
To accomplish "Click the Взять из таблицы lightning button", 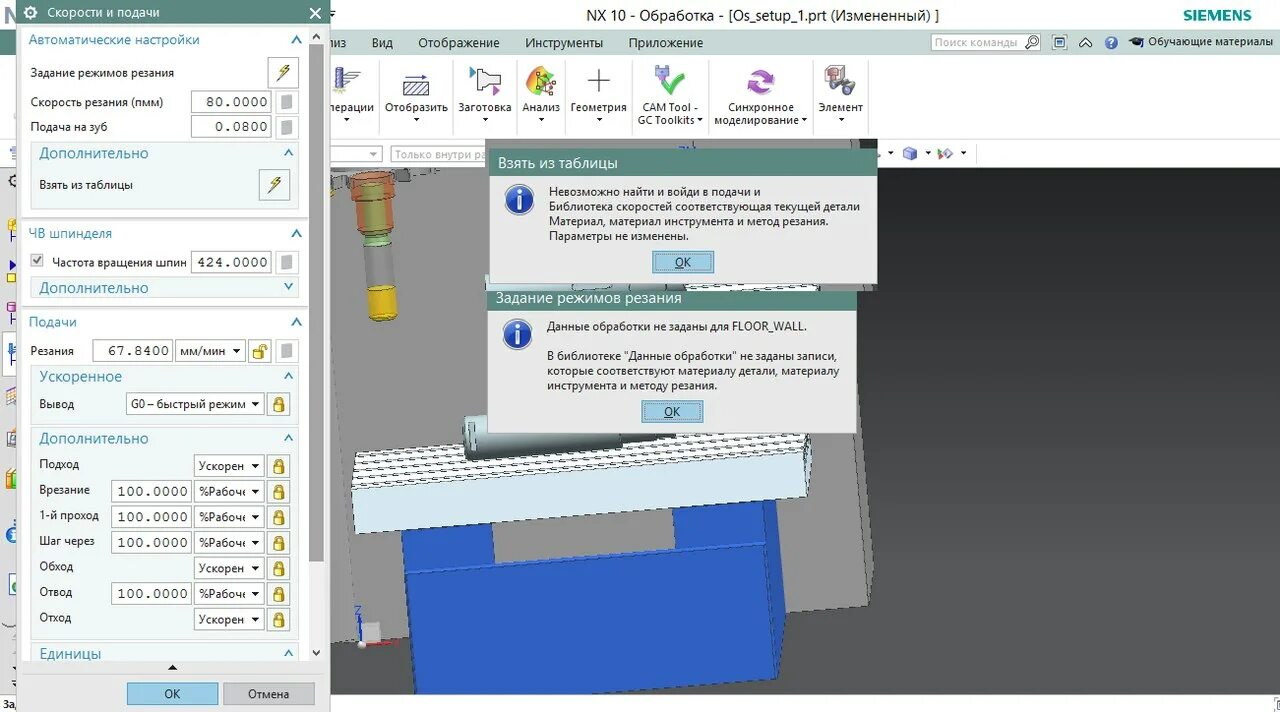I will (274, 185).
